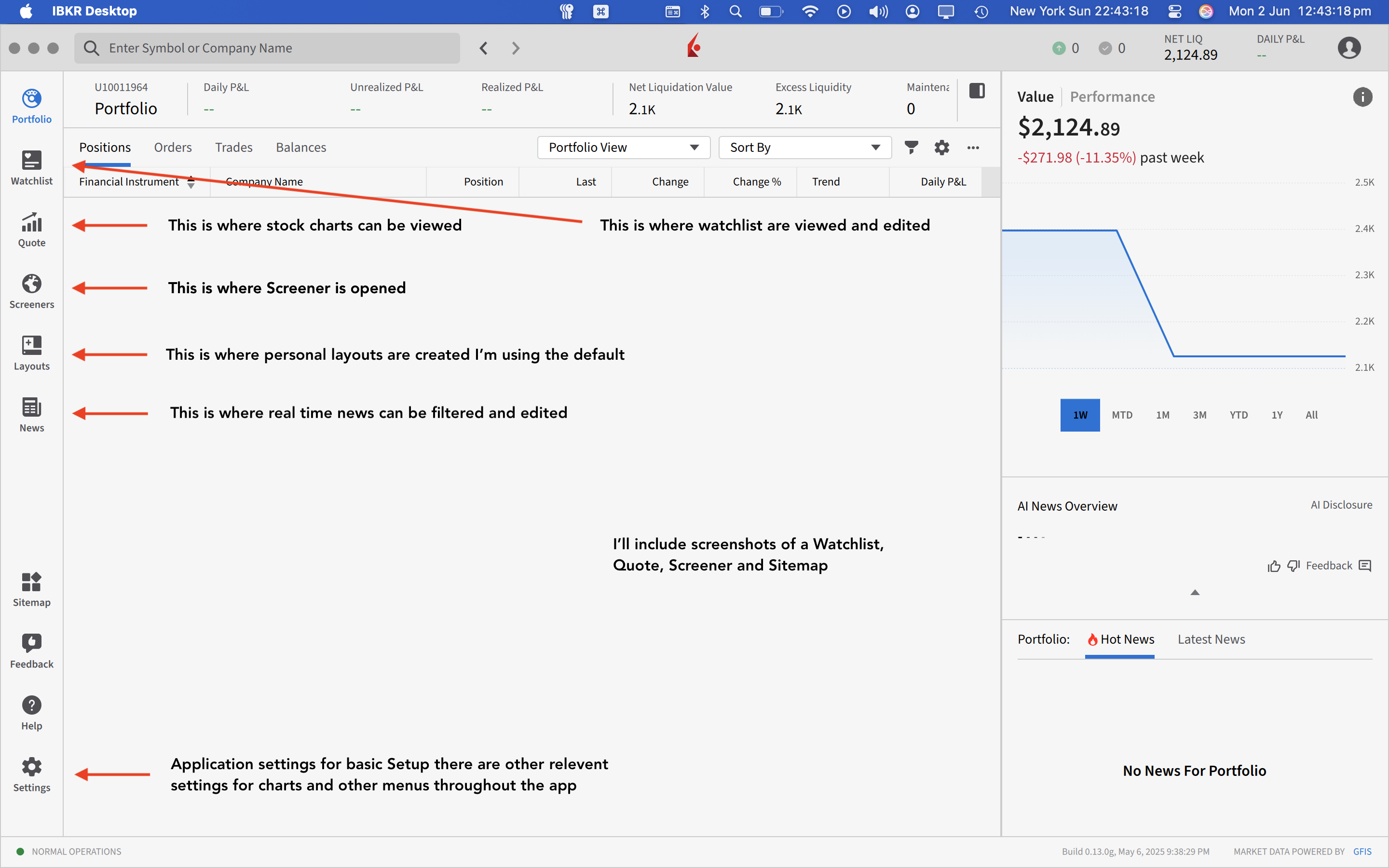Switch to the Trades tab

click(233, 148)
